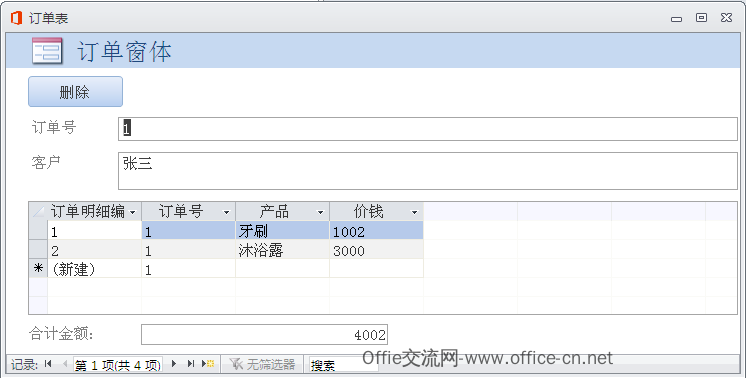
Task: Expand 产品 column filter dropdown
Action: click(x=320, y=212)
